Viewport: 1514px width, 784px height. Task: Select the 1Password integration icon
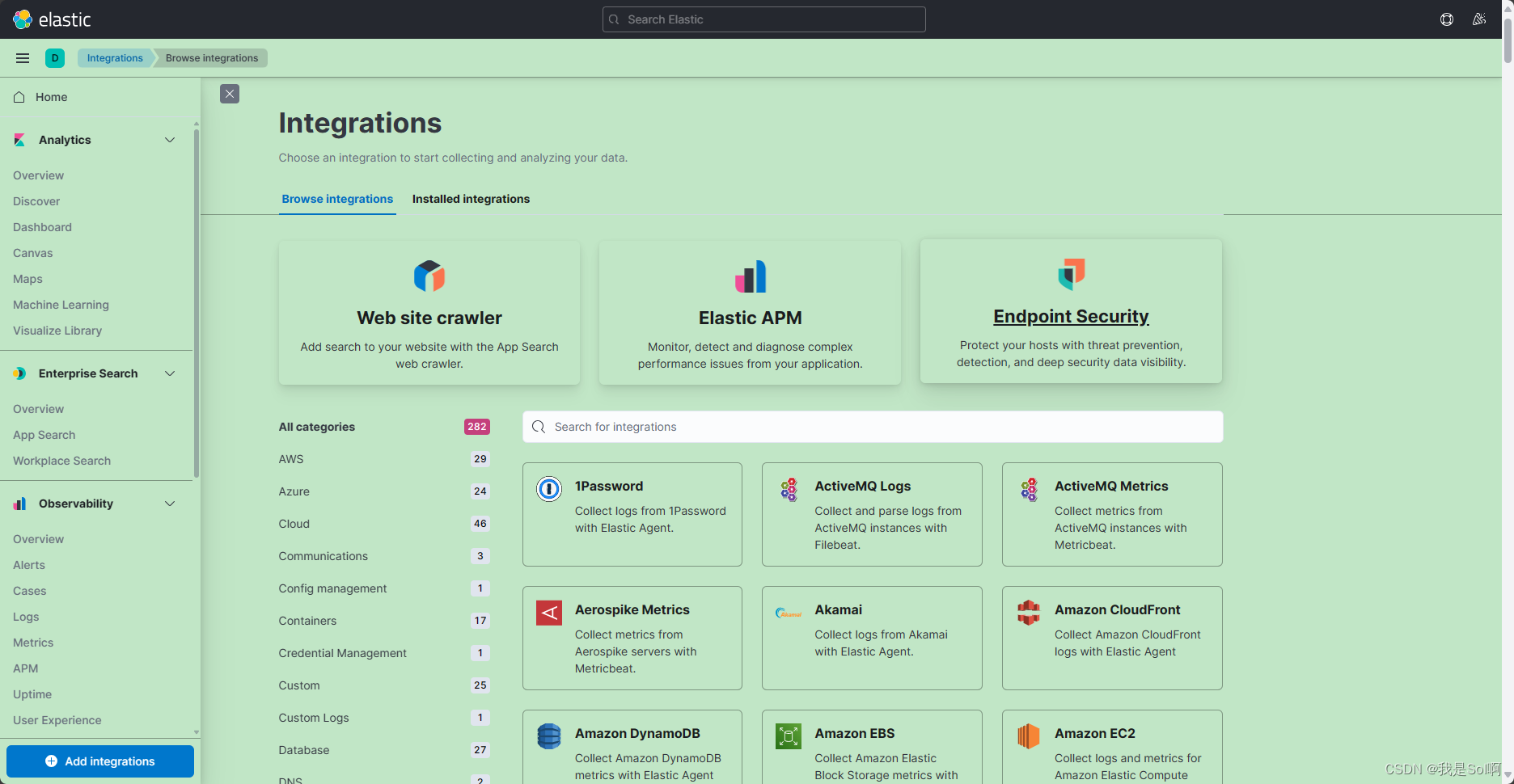548,488
